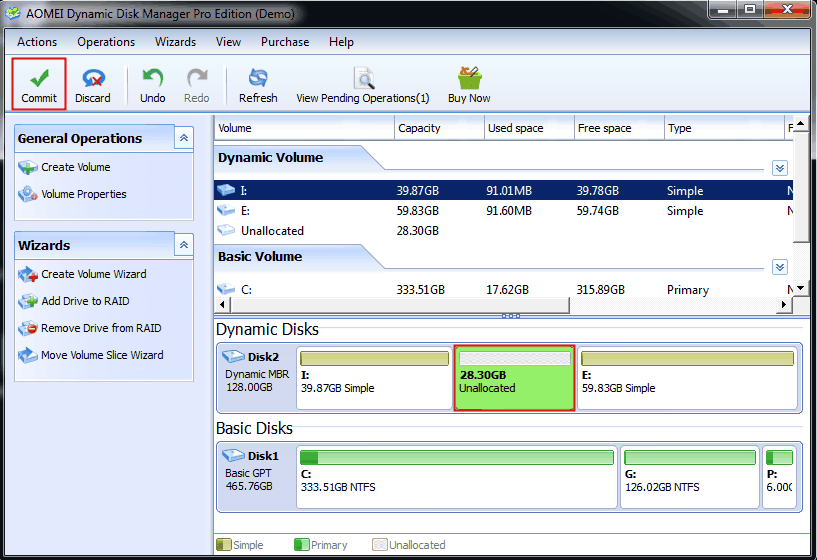Image resolution: width=817 pixels, height=560 pixels.
Task: Open the Purchase menu
Action: coord(285,42)
